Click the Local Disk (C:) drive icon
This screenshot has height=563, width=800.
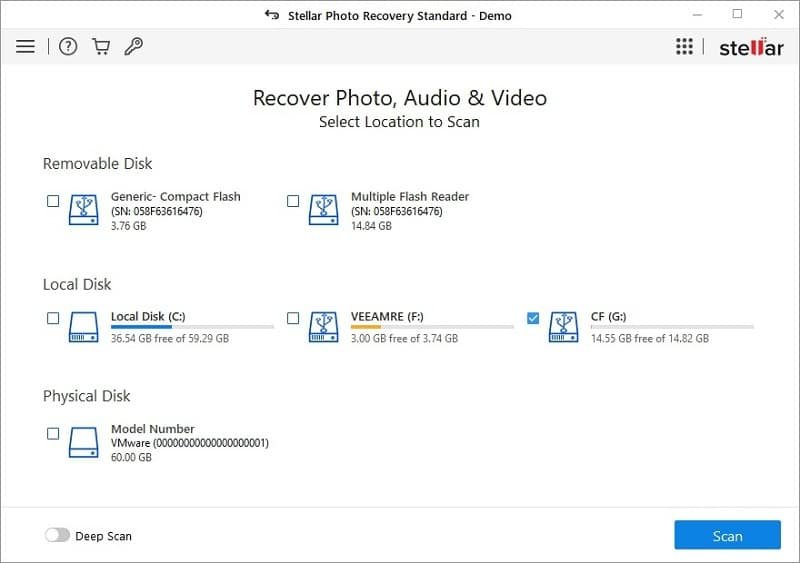[x=83, y=327]
